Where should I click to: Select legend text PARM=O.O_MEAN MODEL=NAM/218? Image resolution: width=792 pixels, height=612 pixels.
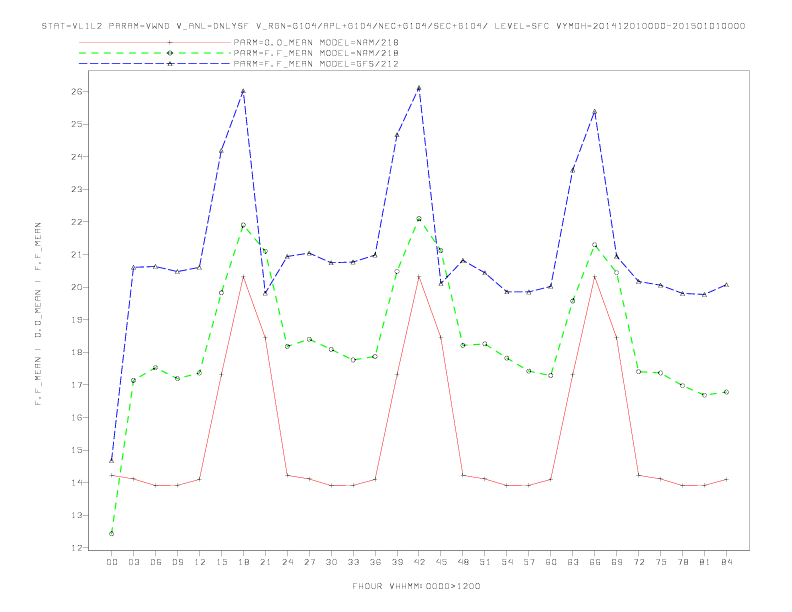click(x=316, y=42)
